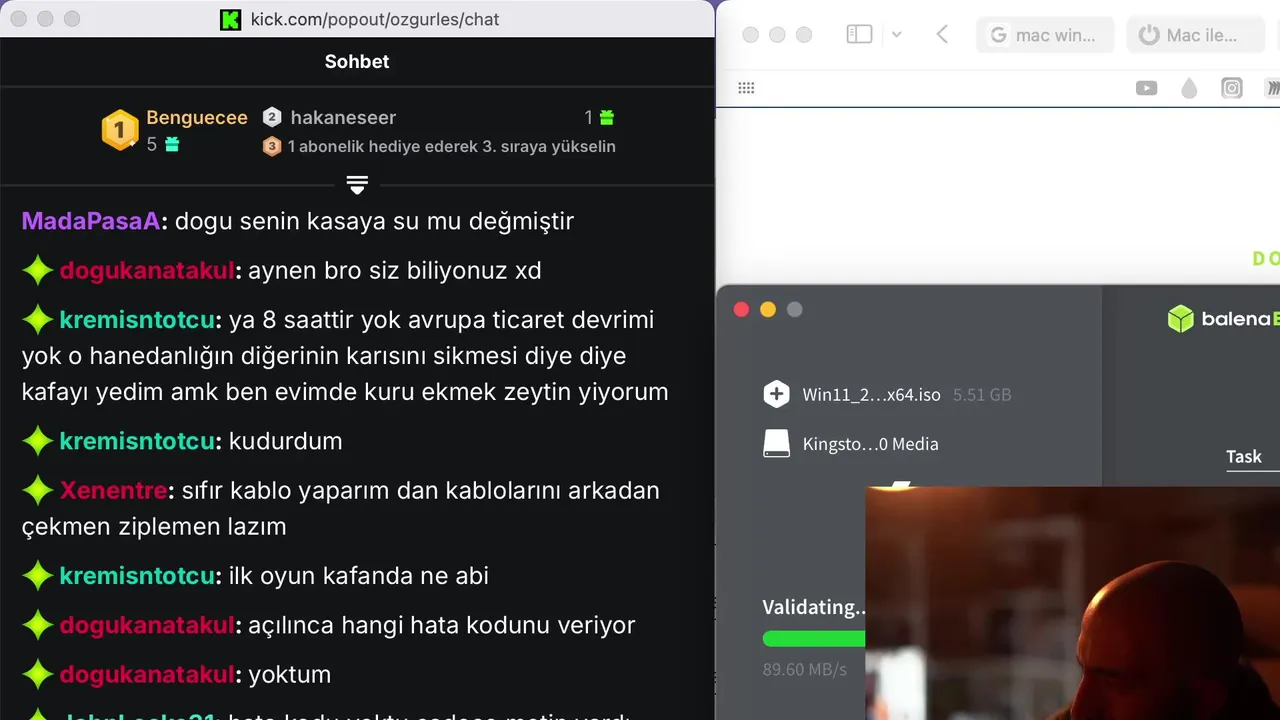1280x720 pixels.
Task: Click the rank 2 badge beside hakaneseer
Action: (x=272, y=117)
